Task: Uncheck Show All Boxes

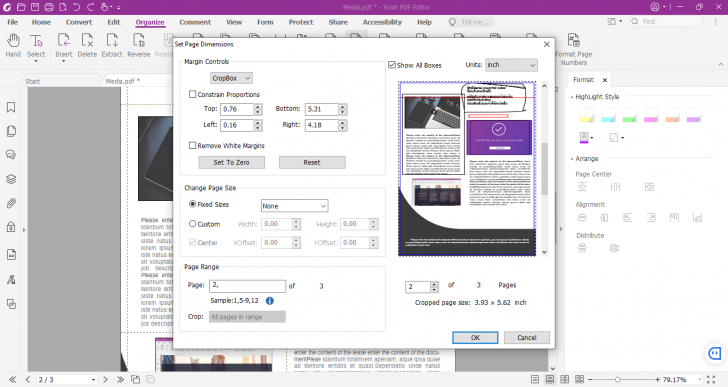Action: [392, 65]
